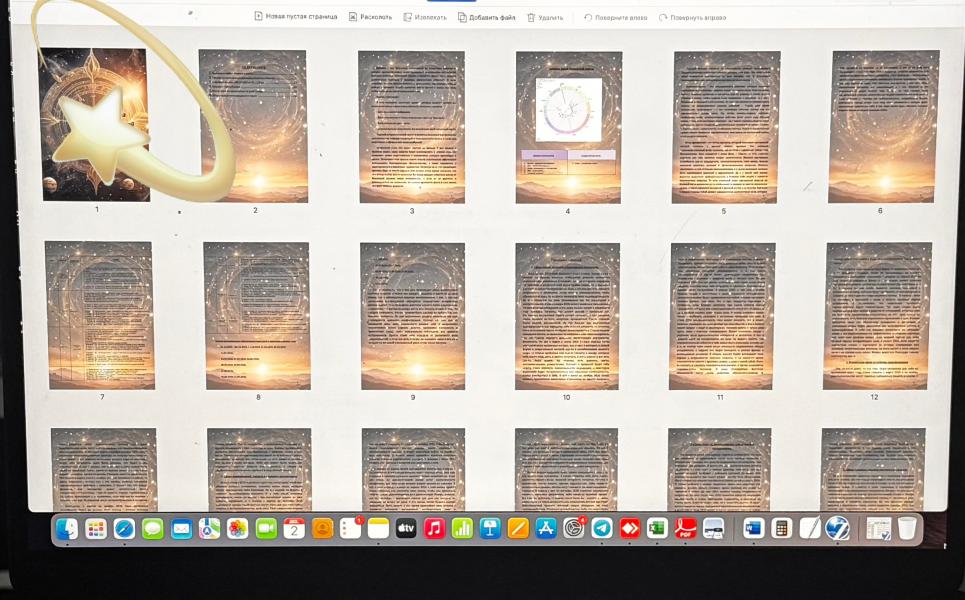Open Microsoft Excel from the Dock

pos(657,528)
